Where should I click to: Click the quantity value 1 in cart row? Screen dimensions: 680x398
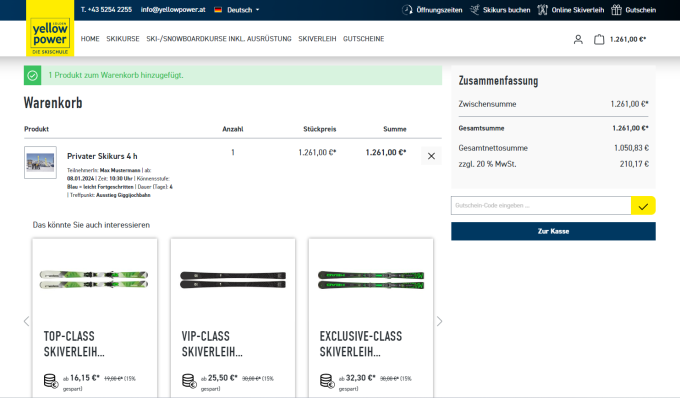pyautogui.click(x=233, y=153)
